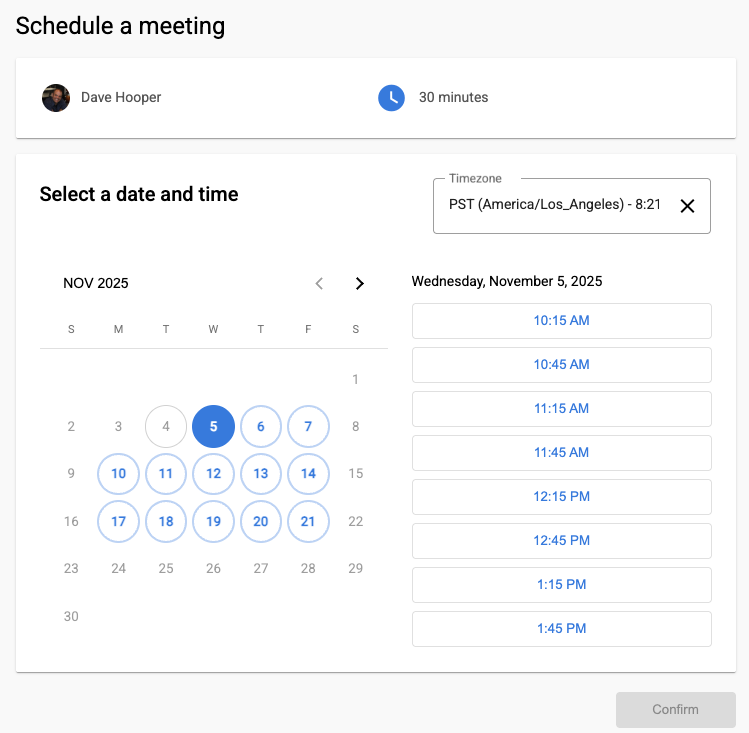Image resolution: width=749 pixels, height=733 pixels.
Task: Choose the 10:15 AM time slot
Action: (x=561, y=321)
